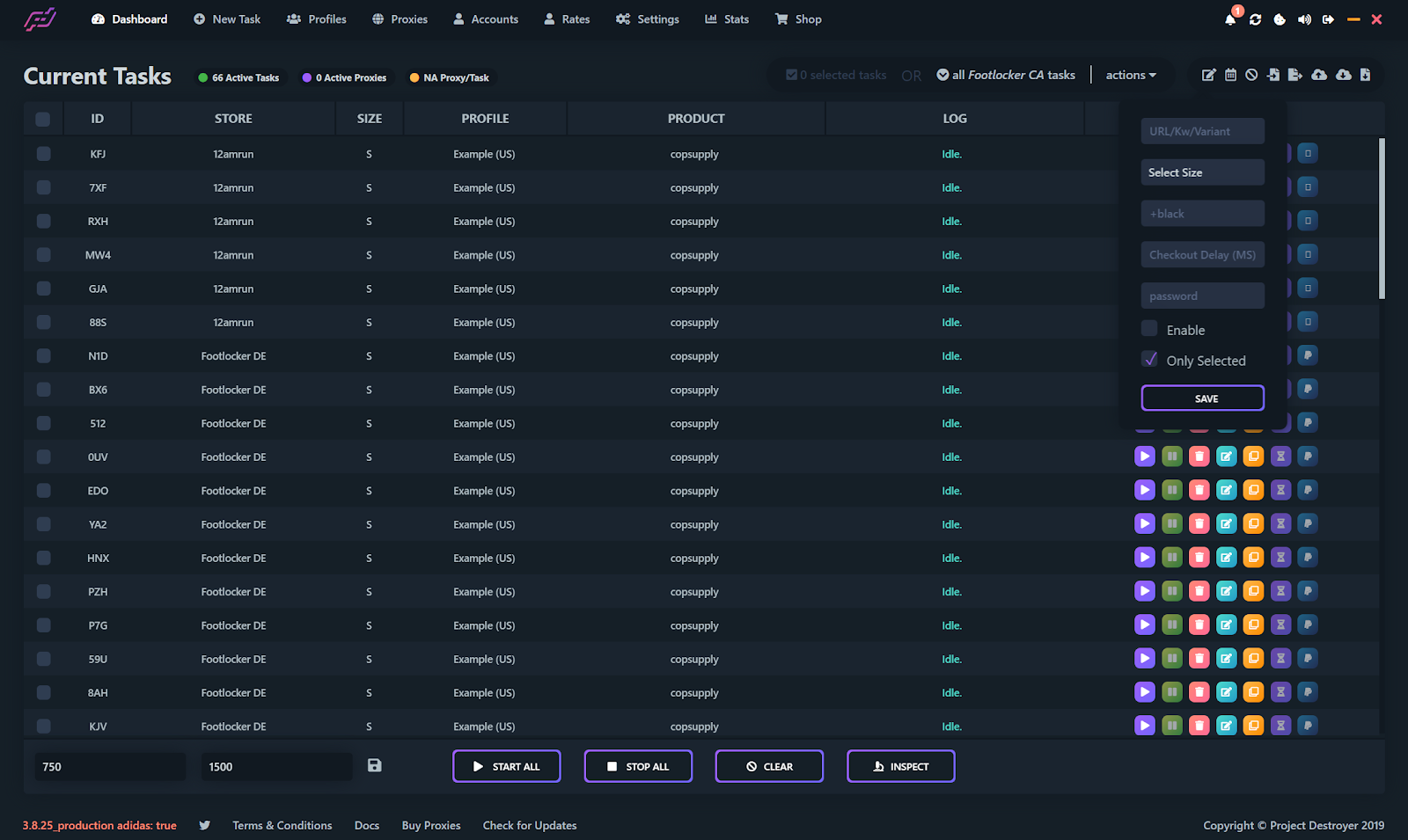Open the notifications bell

pyautogui.click(x=1229, y=19)
